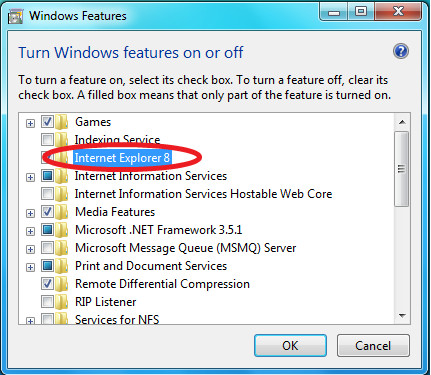Select the Windows Features title bar icon

16,16
